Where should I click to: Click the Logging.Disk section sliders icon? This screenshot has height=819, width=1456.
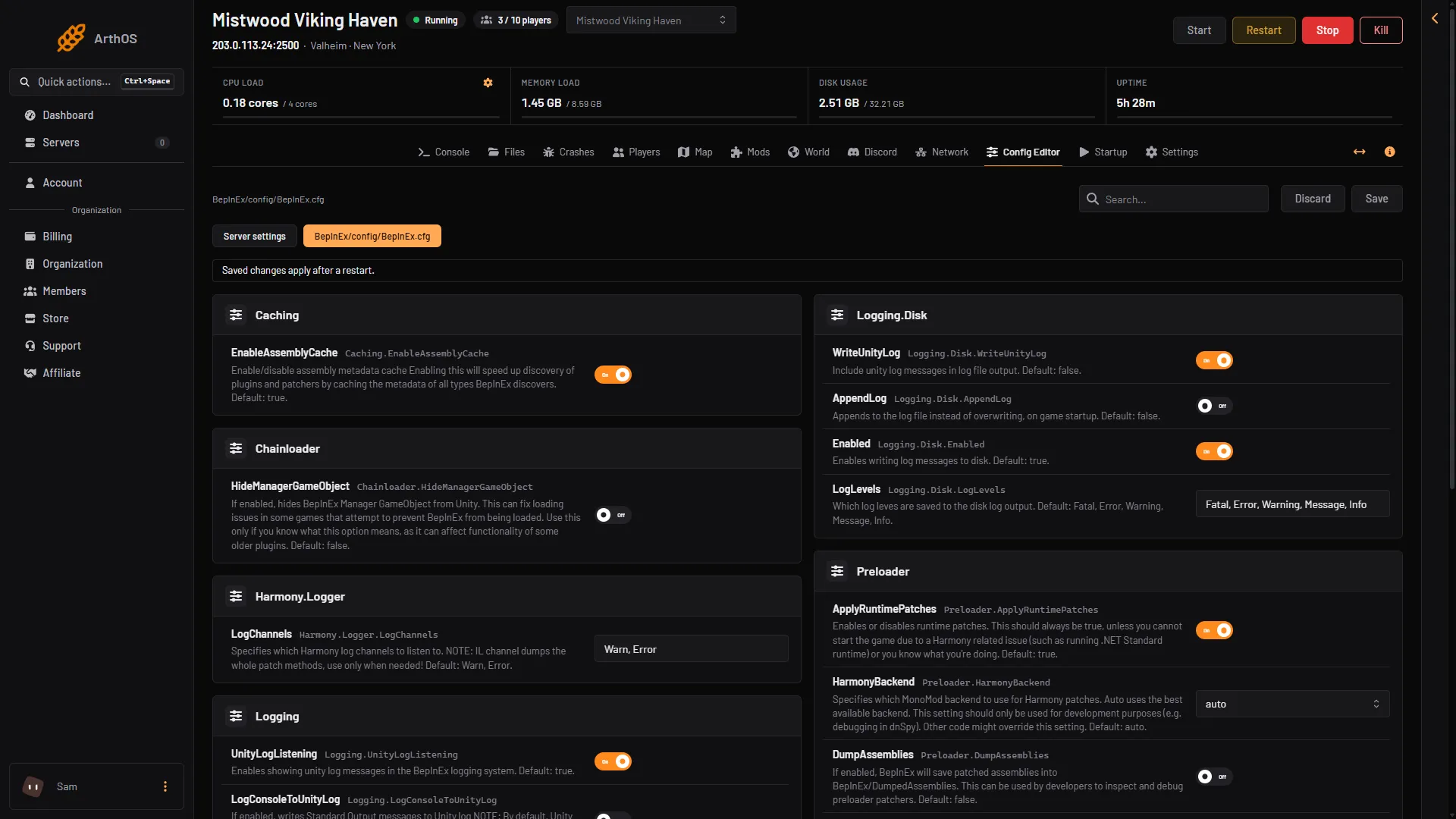tap(837, 315)
